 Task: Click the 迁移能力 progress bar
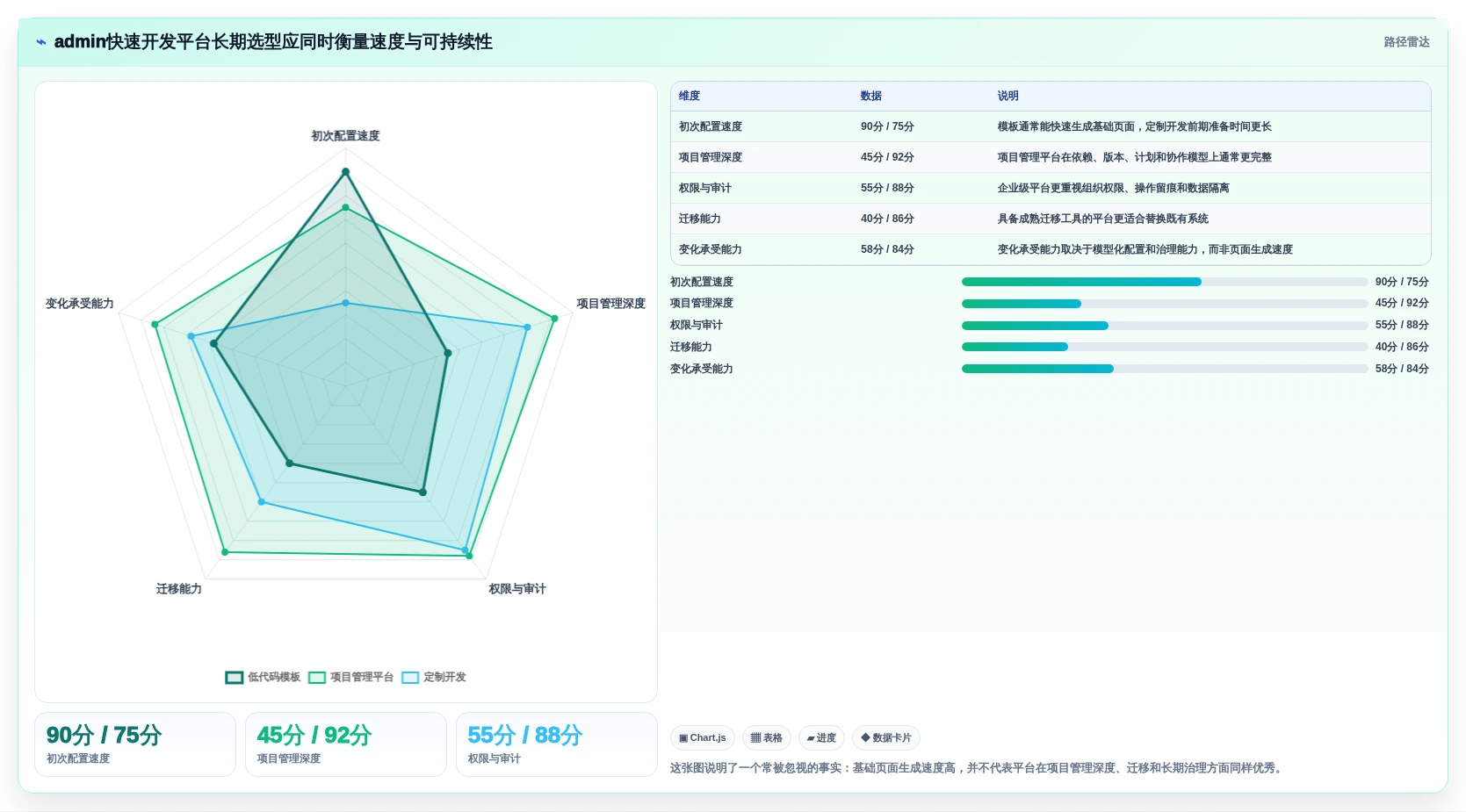click(1165, 347)
